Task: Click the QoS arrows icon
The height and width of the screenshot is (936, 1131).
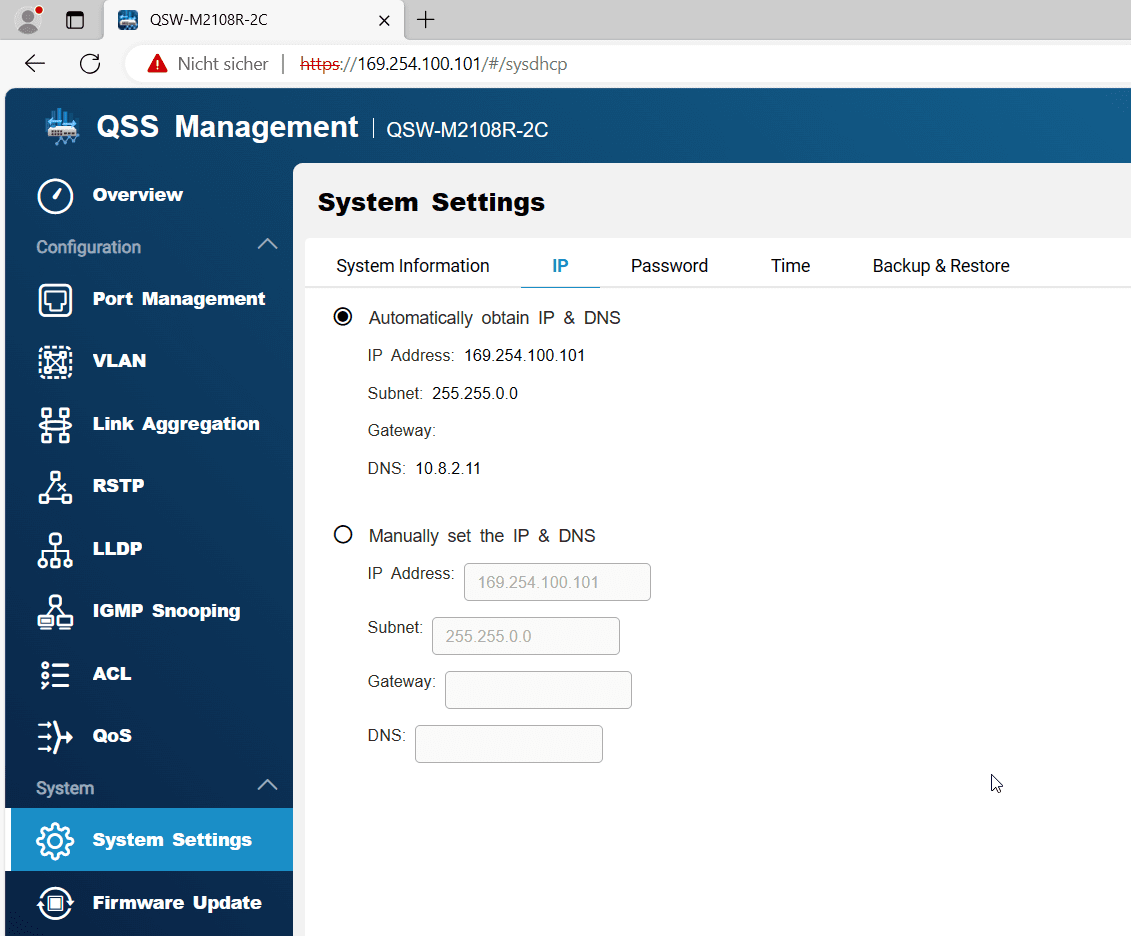Action: tap(56, 737)
